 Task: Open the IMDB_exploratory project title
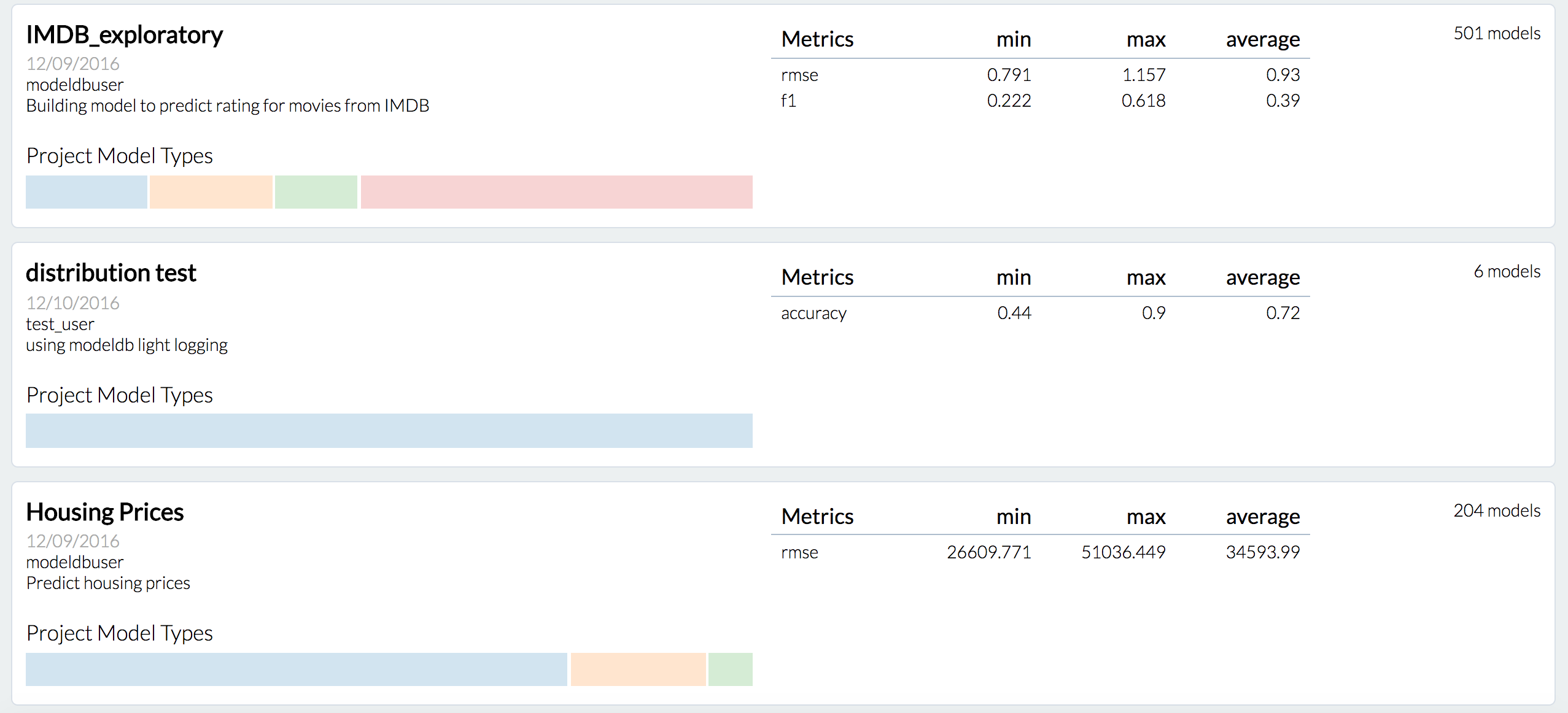pyautogui.click(x=124, y=35)
